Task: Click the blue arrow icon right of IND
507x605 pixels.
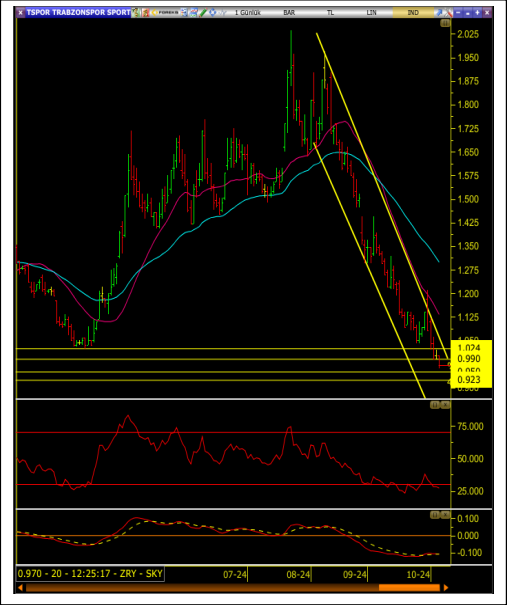Action: (439, 12)
